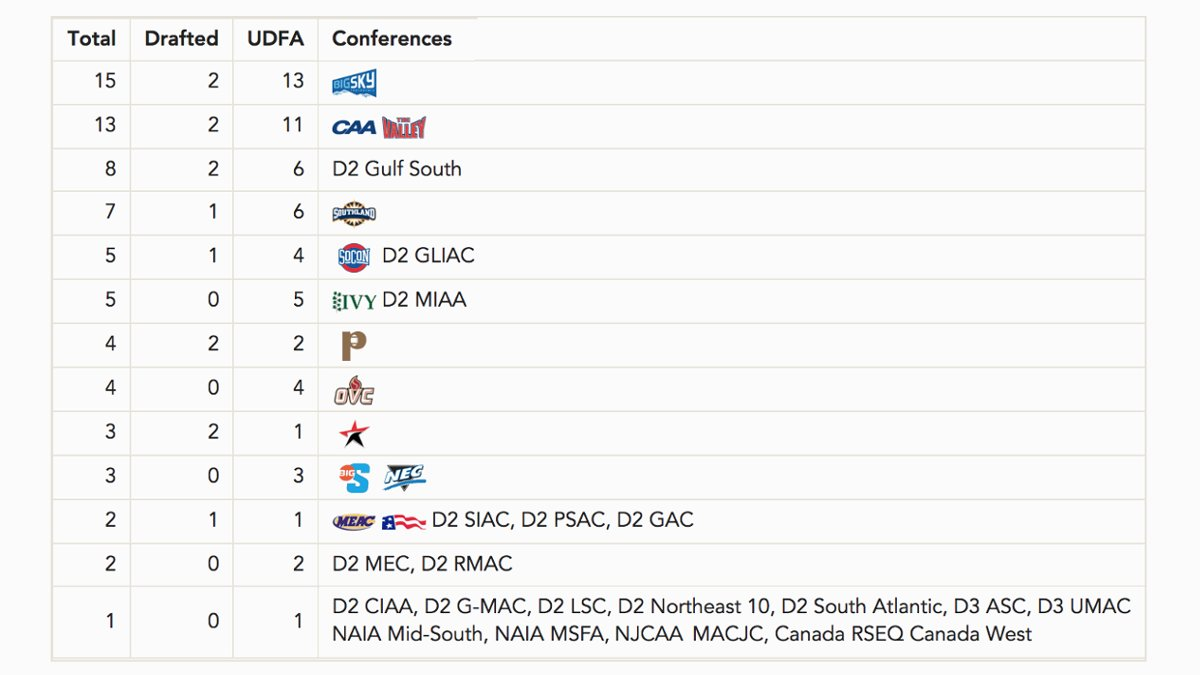Open the NEC conference logo

click(405, 478)
